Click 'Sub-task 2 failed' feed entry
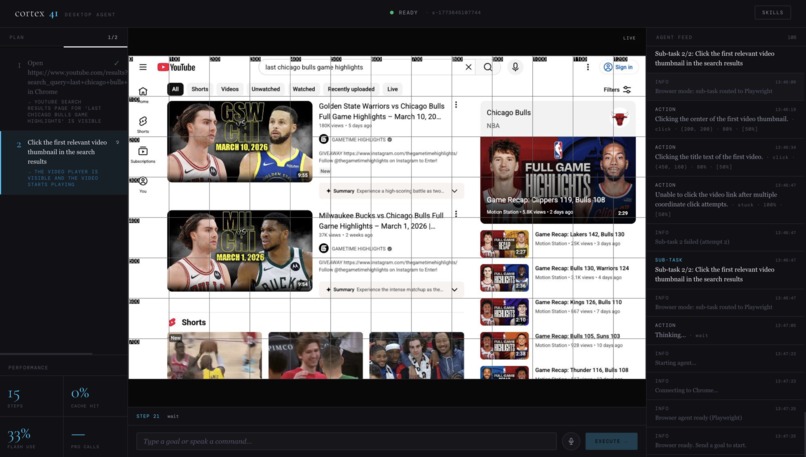Screen dimensions: 806x457 [725, 237]
